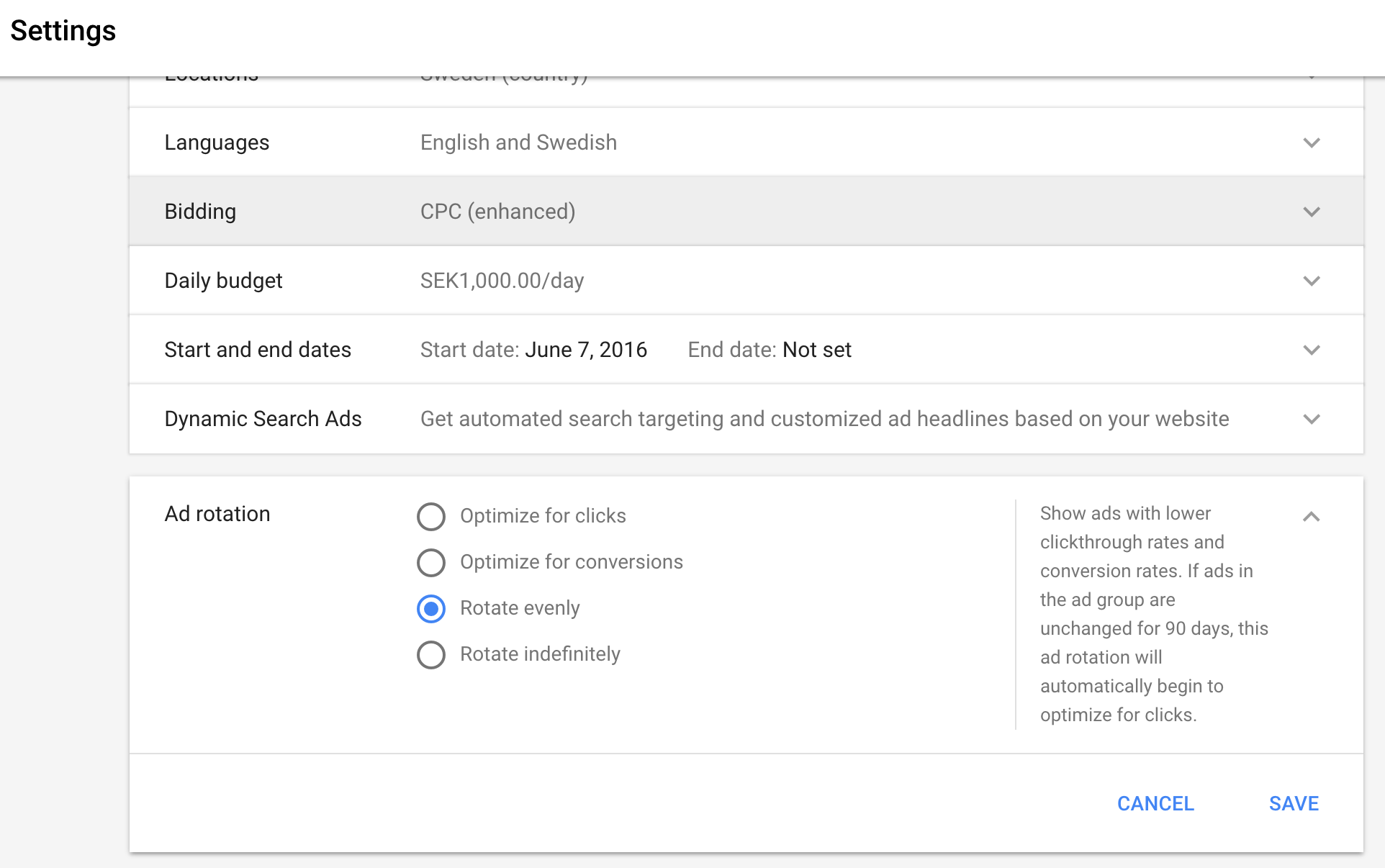Click the June 7, 2016 start date
The image size is (1385, 868).
point(586,350)
